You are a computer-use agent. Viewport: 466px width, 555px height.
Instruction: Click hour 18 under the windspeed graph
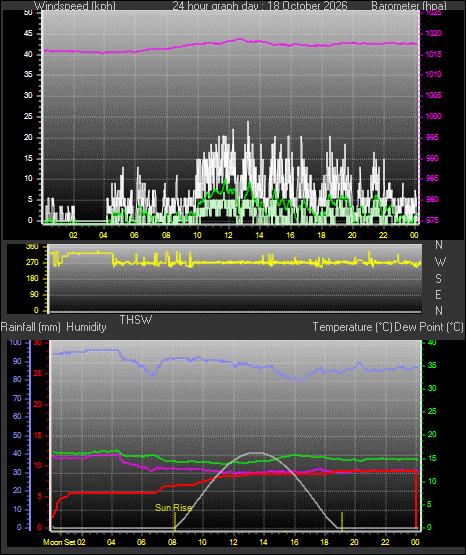tap(322, 235)
